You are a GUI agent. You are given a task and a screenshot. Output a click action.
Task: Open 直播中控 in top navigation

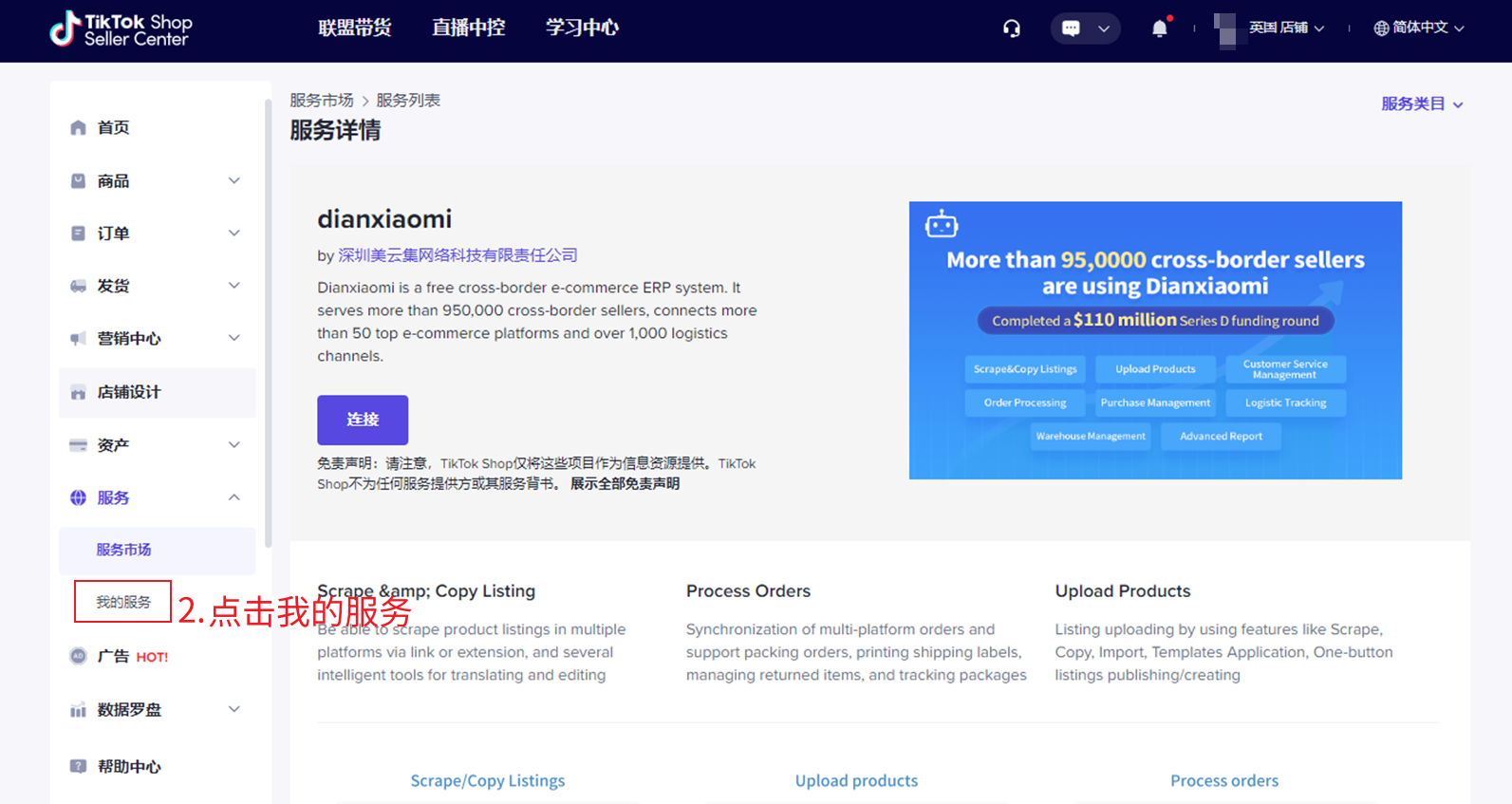click(469, 28)
